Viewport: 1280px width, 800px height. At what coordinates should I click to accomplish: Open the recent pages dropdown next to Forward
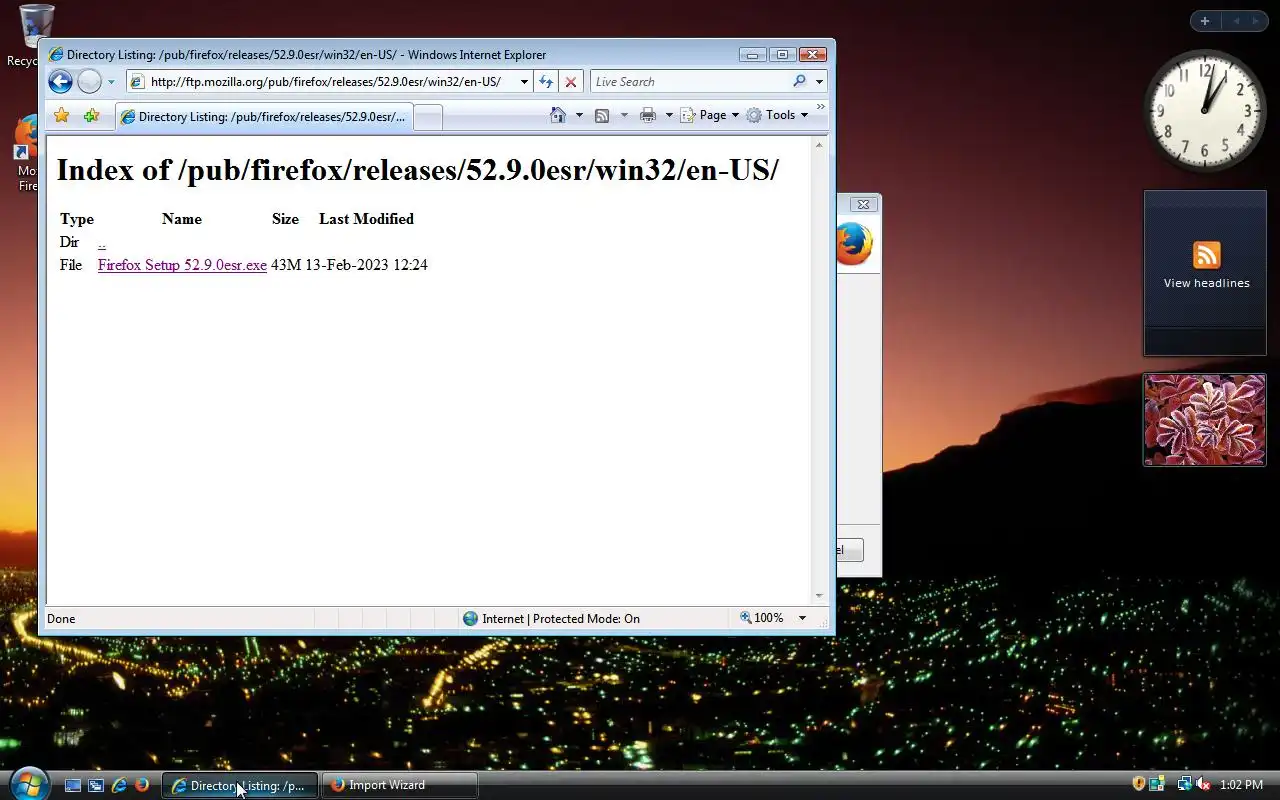click(111, 82)
